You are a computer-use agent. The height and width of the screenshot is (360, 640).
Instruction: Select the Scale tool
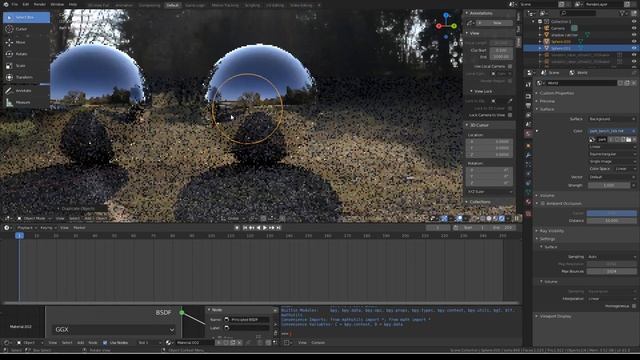[x=26, y=65]
